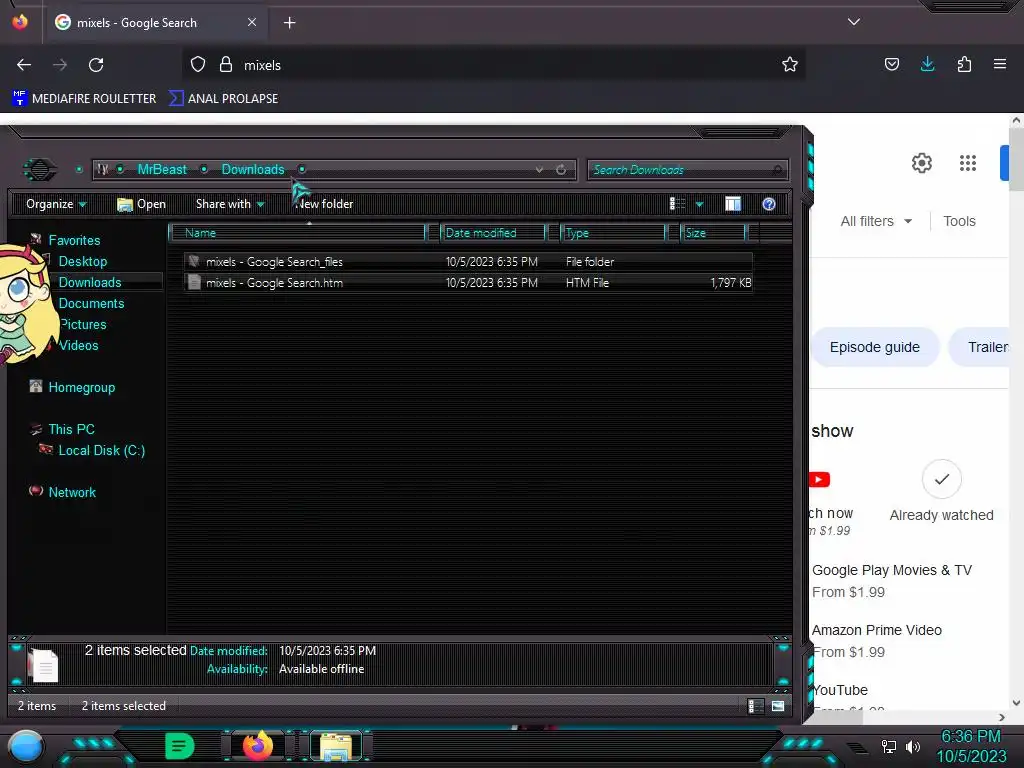Switch to Firefox on the taskbar
This screenshot has width=1024, height=768.
[x=257, y=746]
